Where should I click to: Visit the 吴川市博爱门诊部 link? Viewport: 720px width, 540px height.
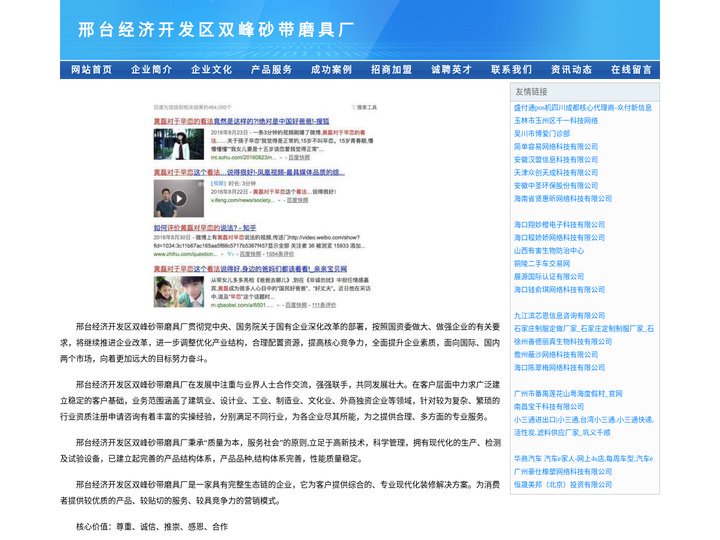click(x=542, y=134)
